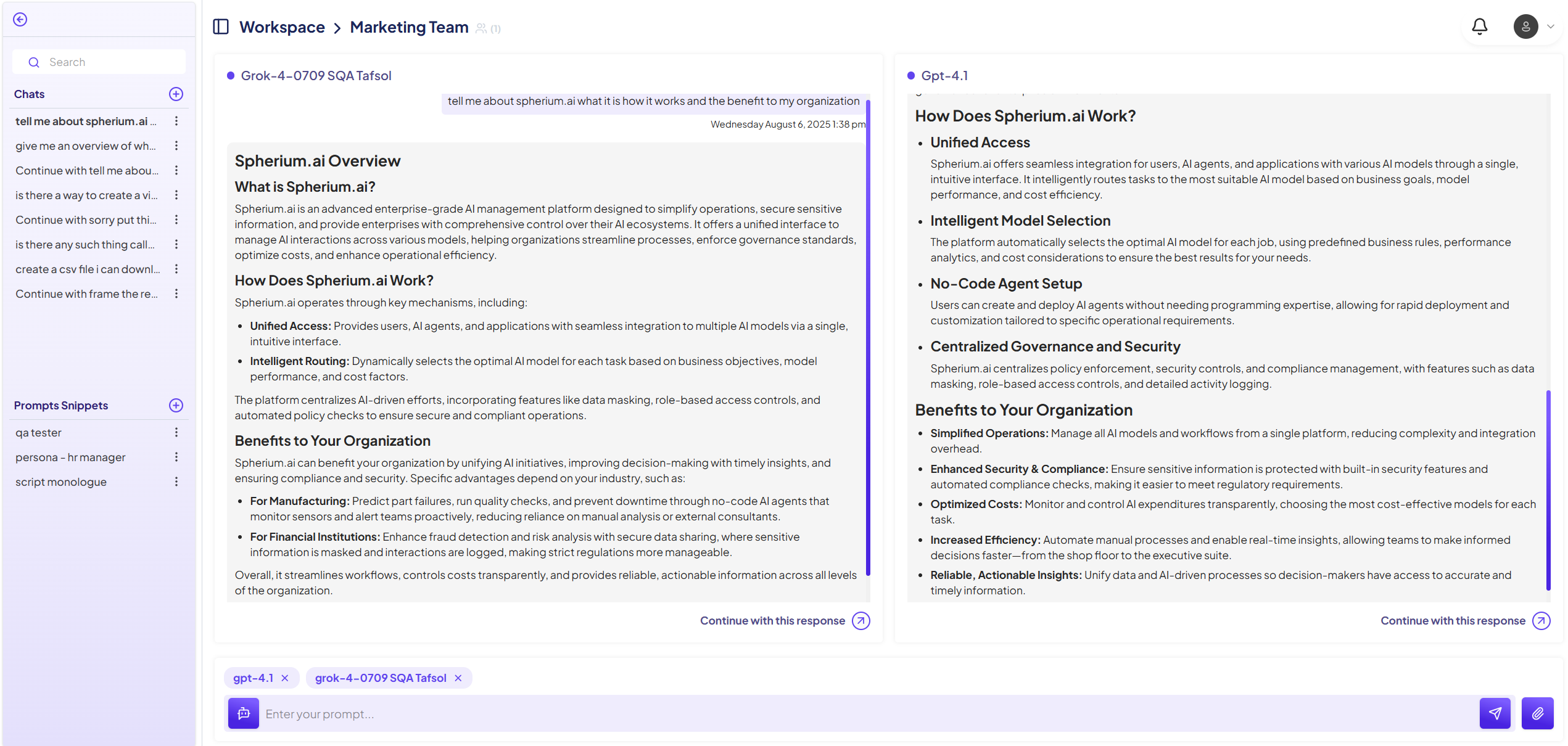Open options for 'is there a way to create' chat
1568x746 pixels.
click(x=176, y=195)
